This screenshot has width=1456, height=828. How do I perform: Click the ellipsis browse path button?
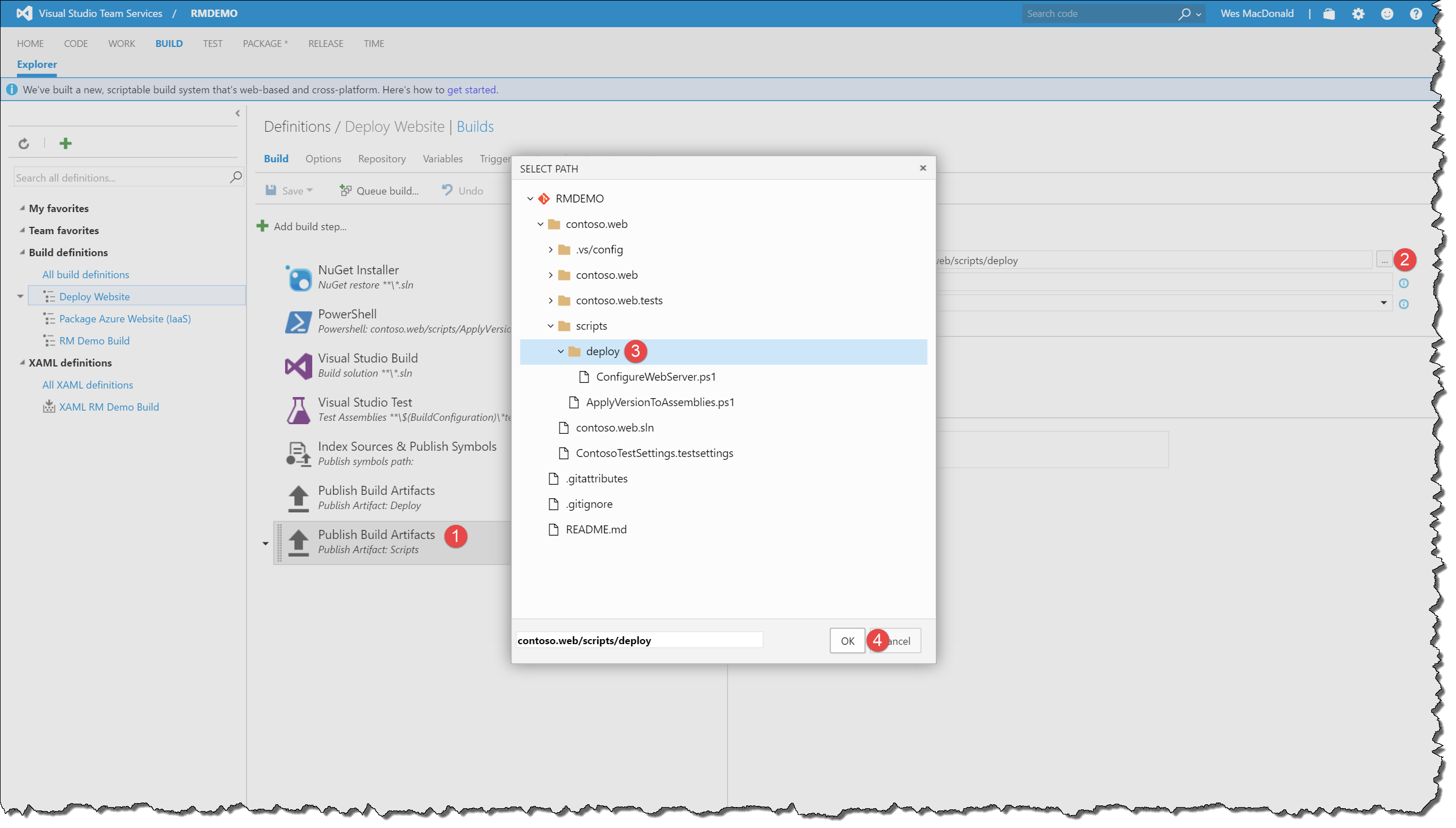pos(1384,261)
